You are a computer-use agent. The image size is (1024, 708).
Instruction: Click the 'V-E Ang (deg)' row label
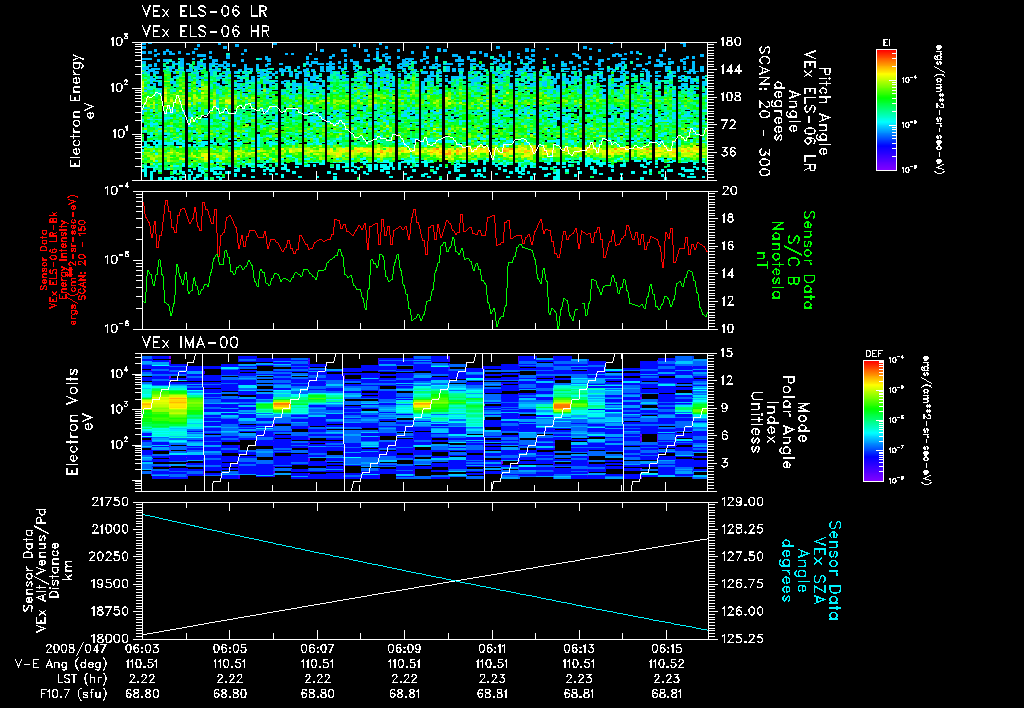click(x=61, y=664)
